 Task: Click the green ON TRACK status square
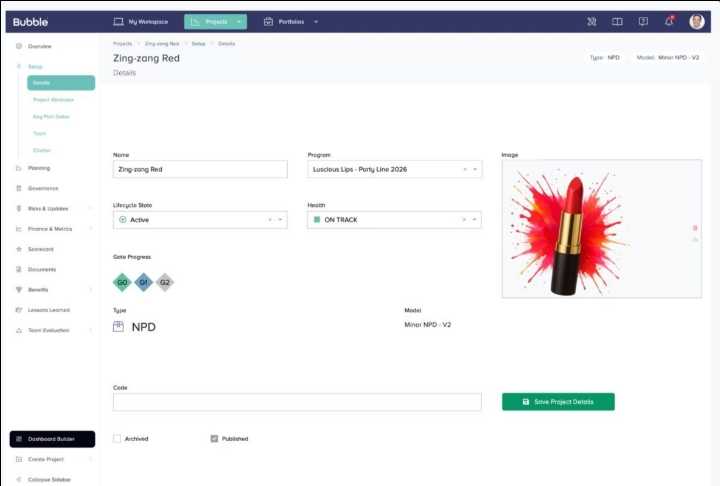(317, 220)
